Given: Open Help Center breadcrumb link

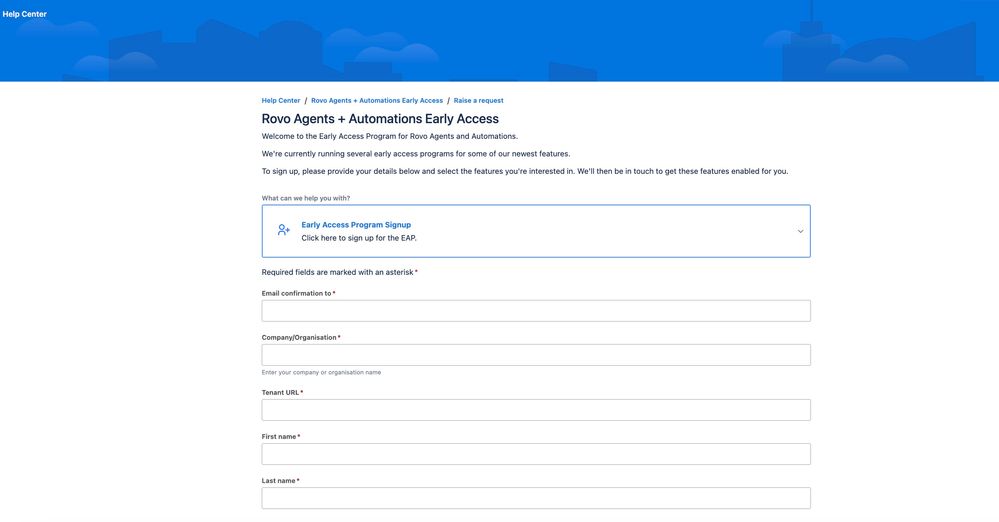Looking at the screenshot, I should click(x=280, y=101).
